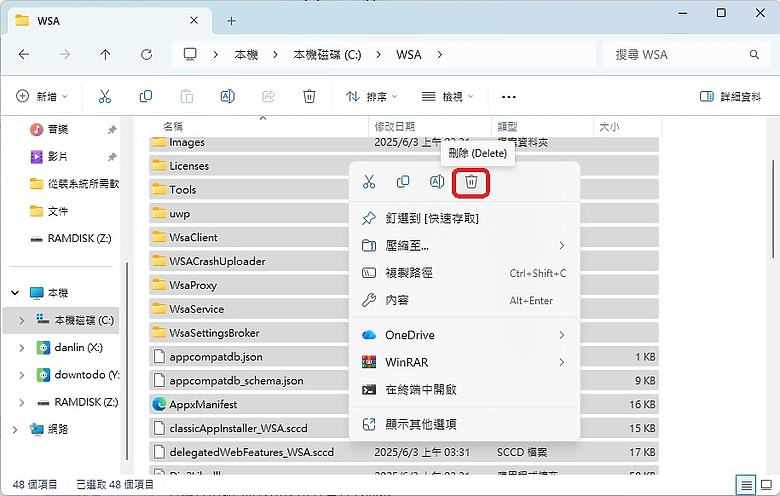Select 在終端中開啟 menu item
Viewport: 780px width, 496px height.
click(464, 390)
